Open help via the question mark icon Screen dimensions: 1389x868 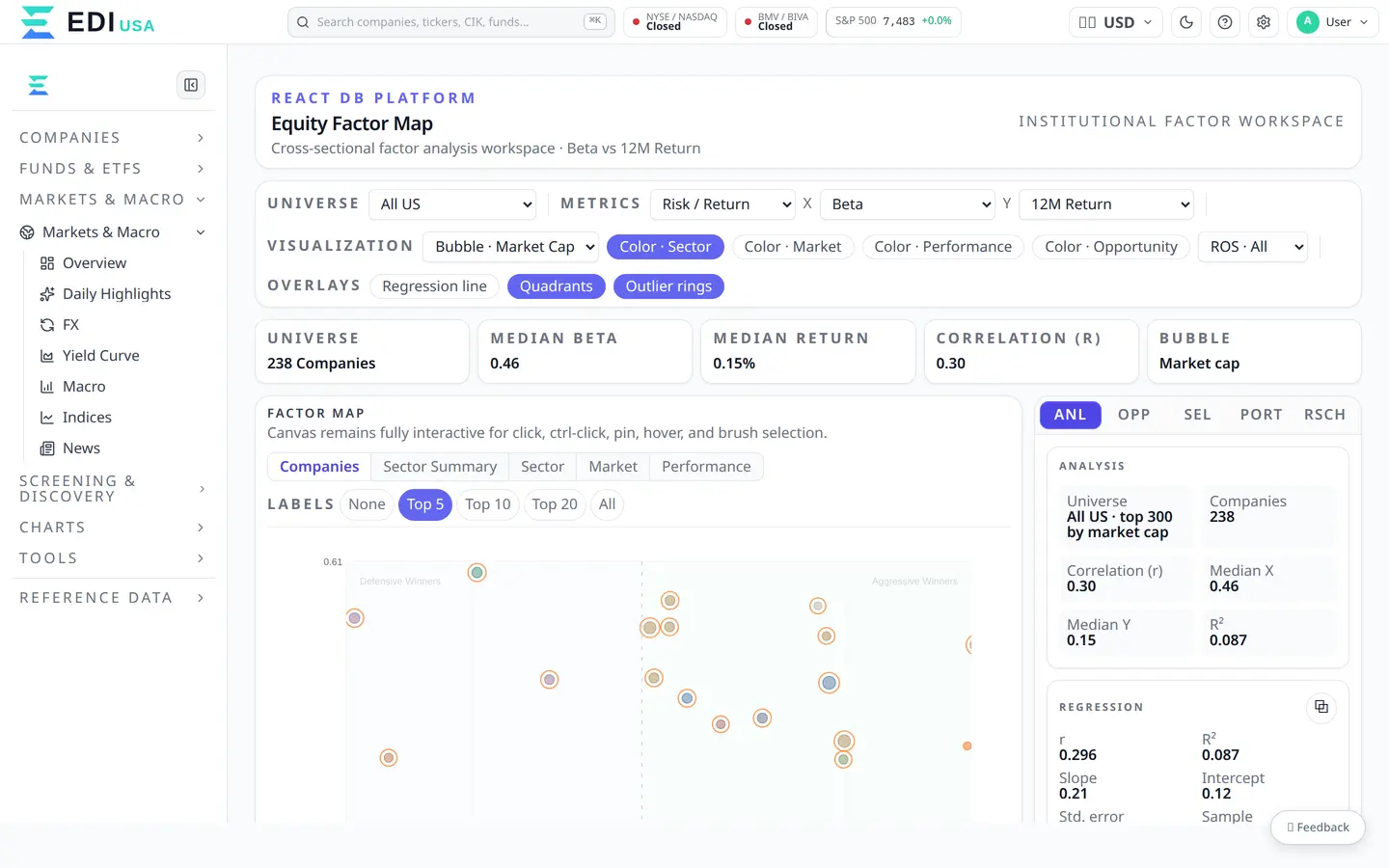coord(1225,22)
